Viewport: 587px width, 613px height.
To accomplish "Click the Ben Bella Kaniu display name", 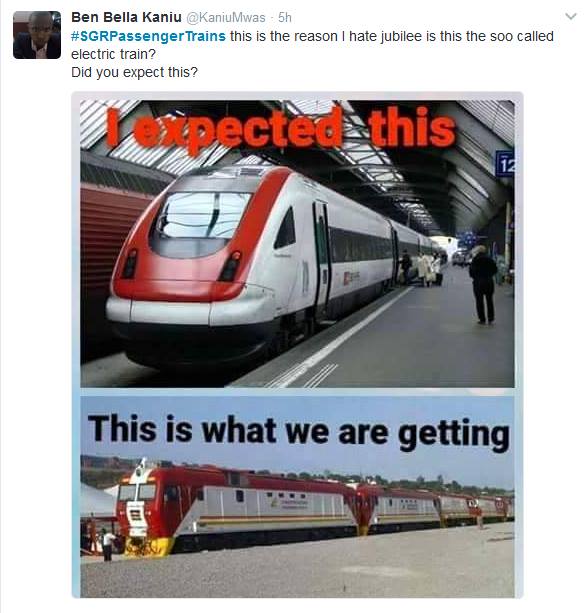I will [126, 17].
